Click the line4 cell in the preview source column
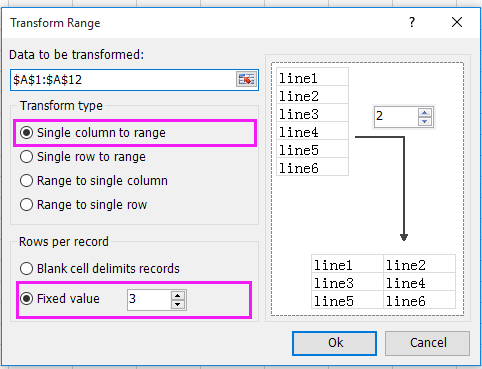The height and width of the screenshot is (369, 482). click(x=312, y=131)
